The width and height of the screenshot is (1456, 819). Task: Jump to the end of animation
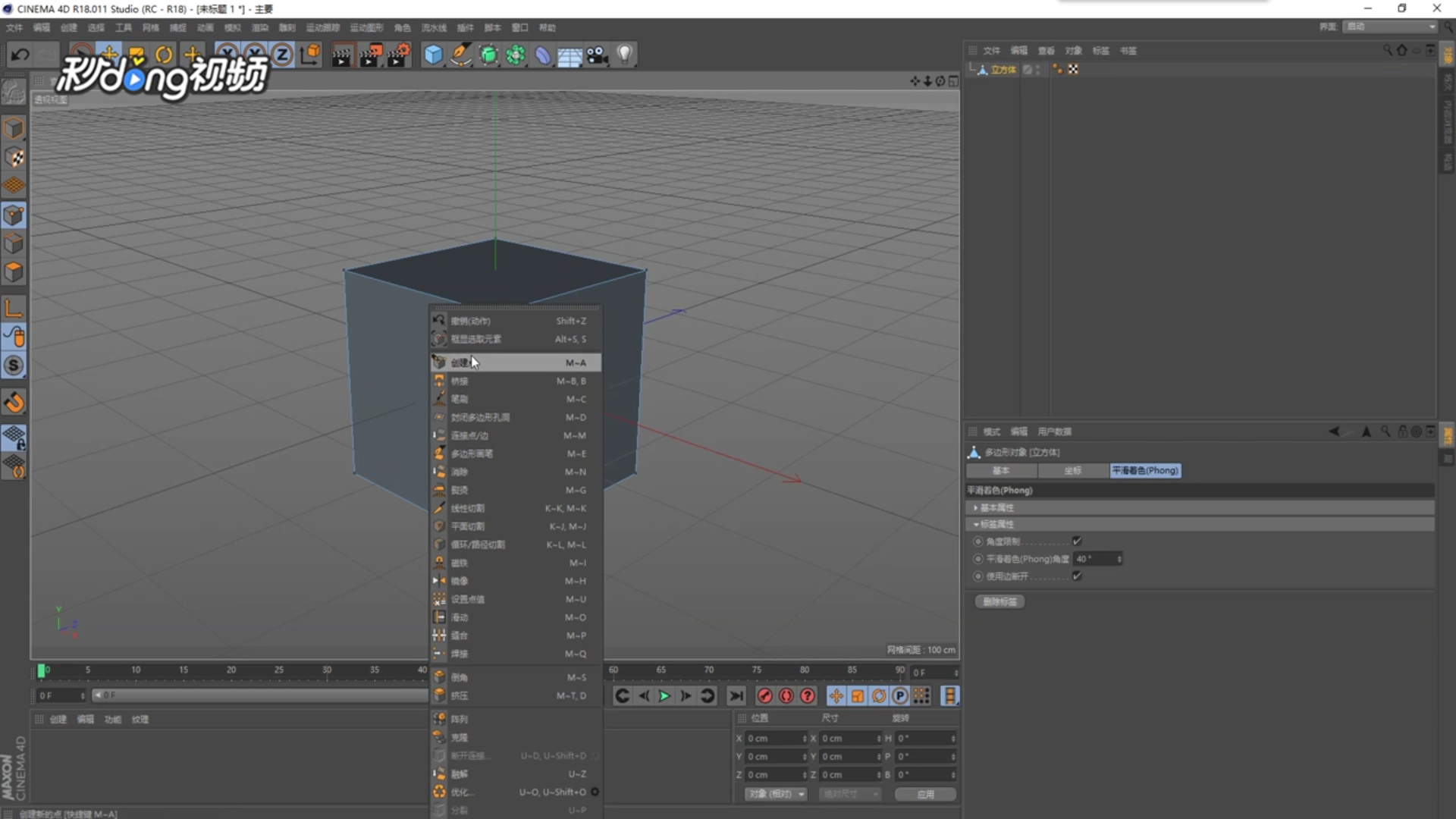point(736,695)
